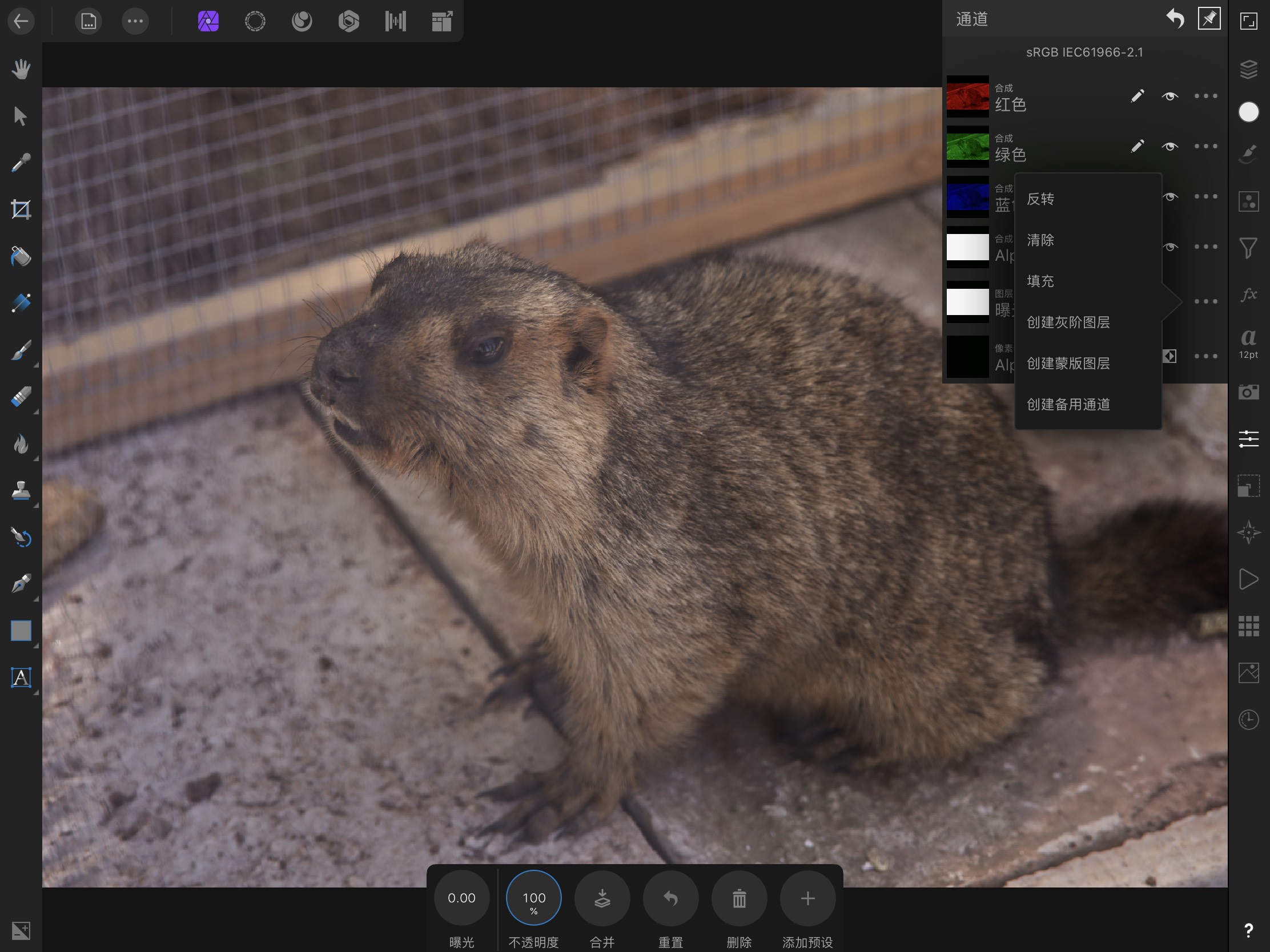Activate the Clone Stamp tool
This screenshot has width=1270, height=952.
21,492
